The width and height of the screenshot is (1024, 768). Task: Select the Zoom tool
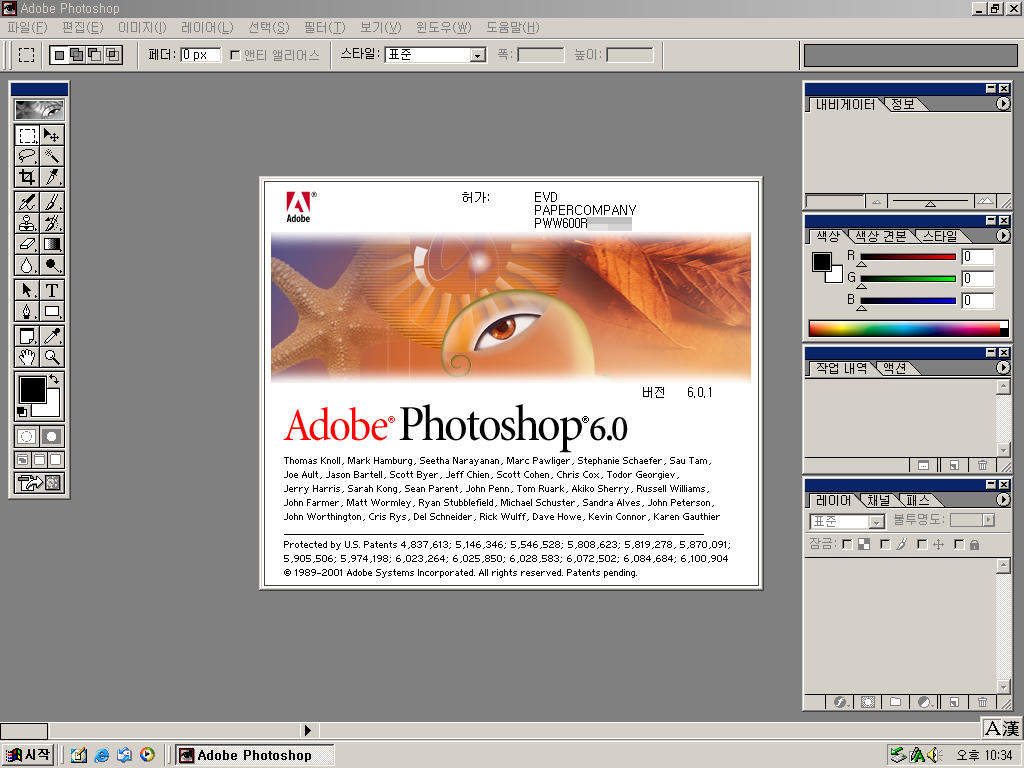coord(52,357)
